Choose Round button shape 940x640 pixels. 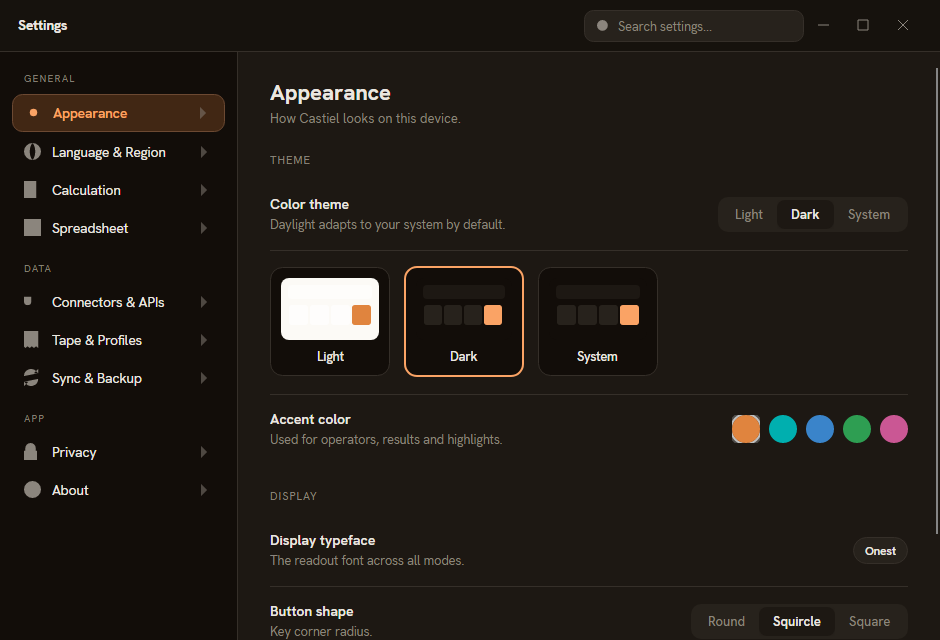[x=726, y=621]
